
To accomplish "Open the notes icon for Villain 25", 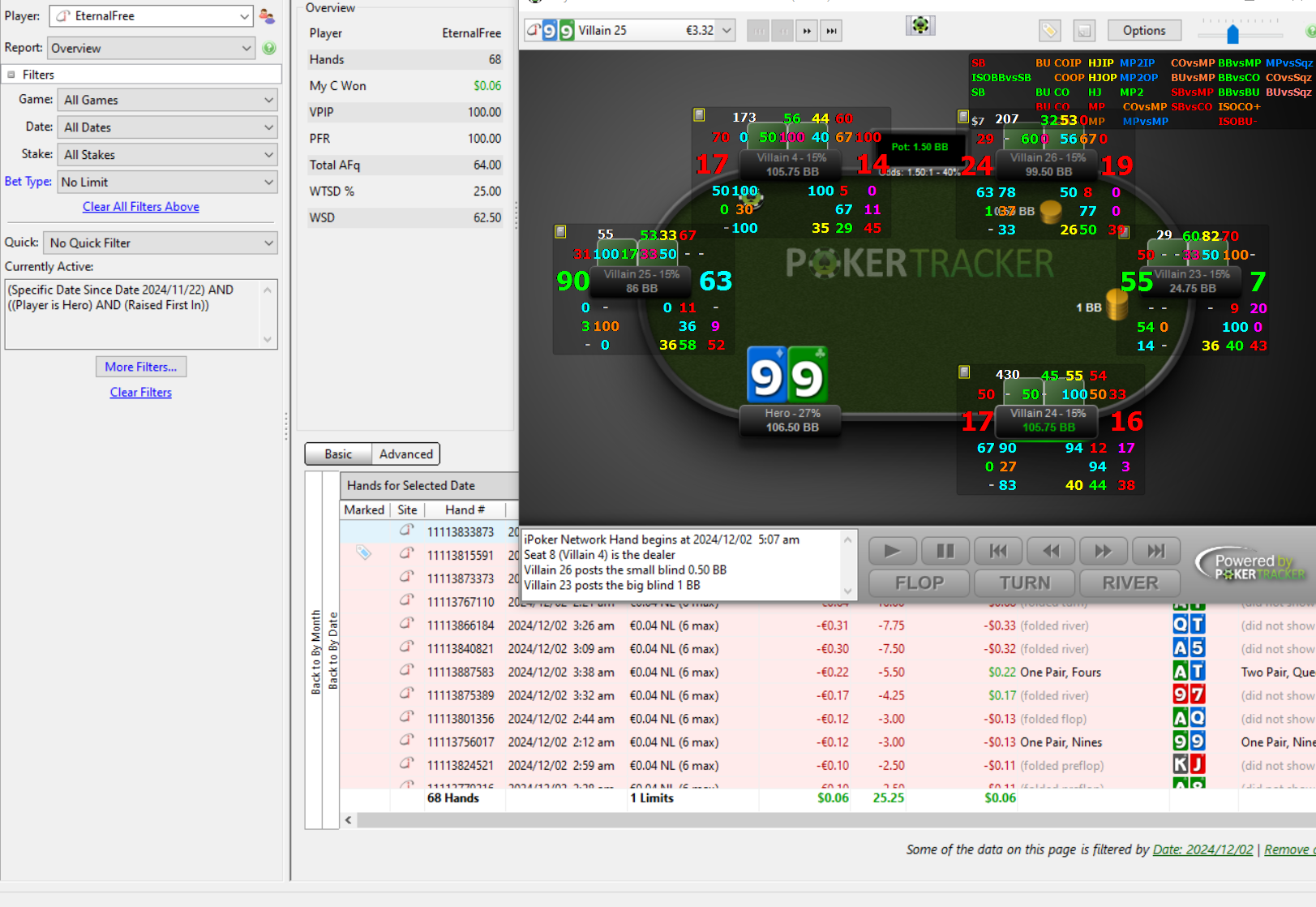I will 560,232.
